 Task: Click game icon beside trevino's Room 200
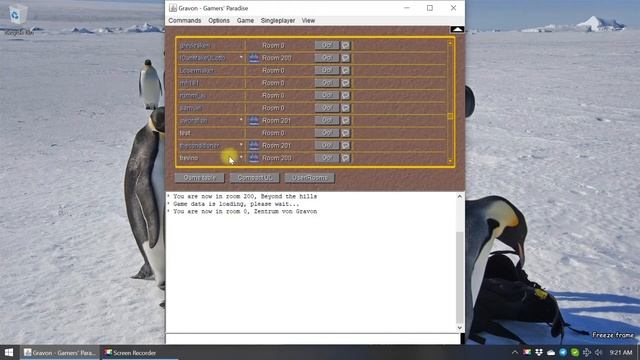pos(253,158)
